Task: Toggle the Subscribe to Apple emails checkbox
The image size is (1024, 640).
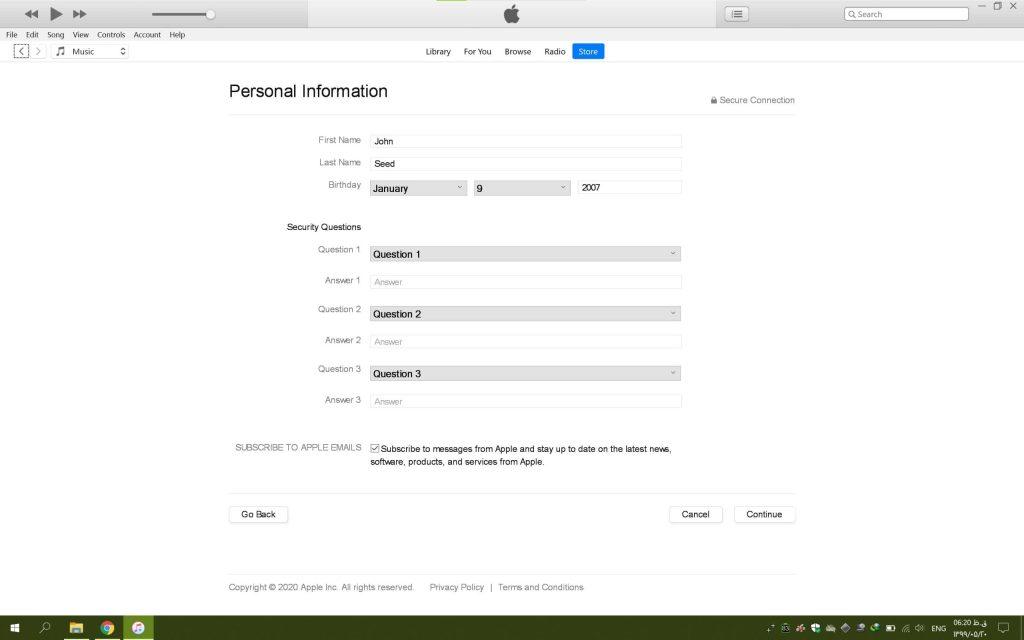Action: tap(375, 449)
